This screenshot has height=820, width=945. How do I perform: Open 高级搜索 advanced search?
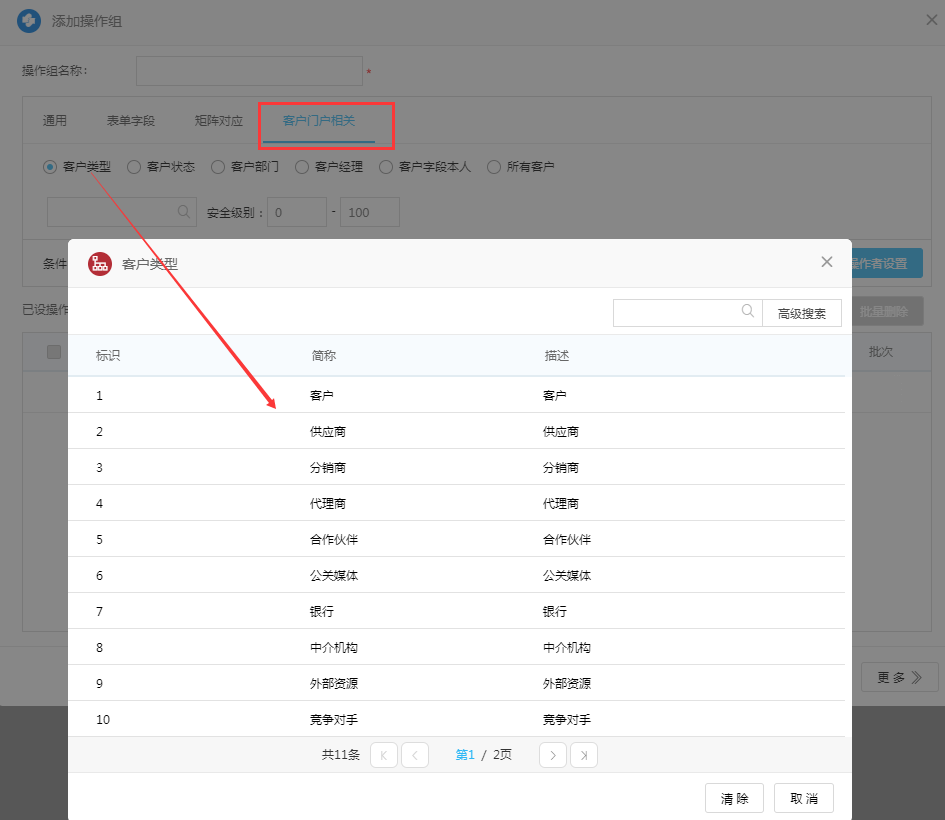(801, 313)
